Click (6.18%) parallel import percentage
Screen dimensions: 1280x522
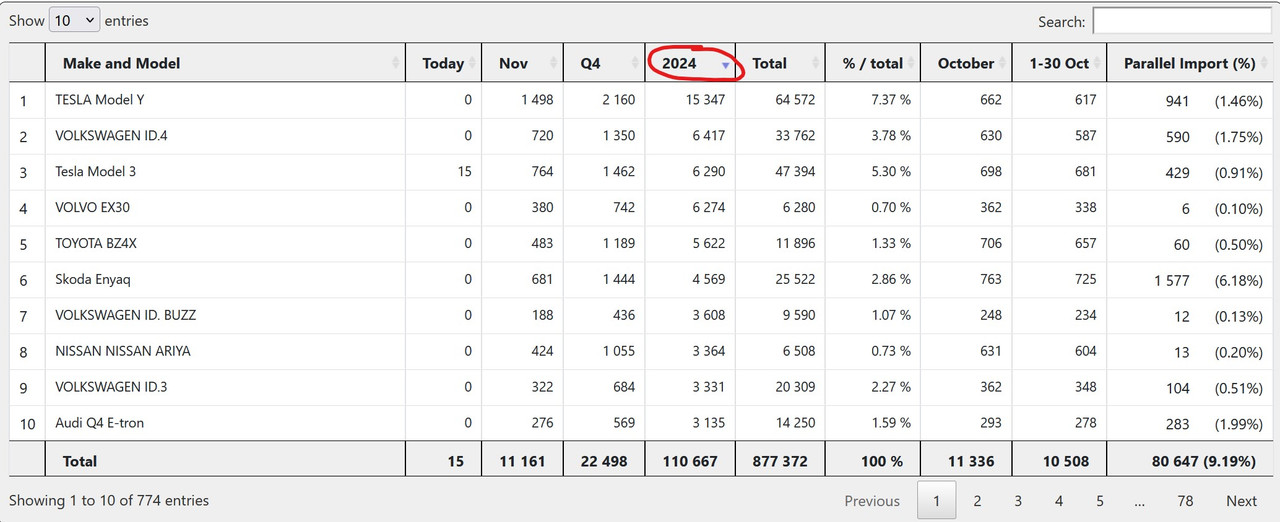[x=1238, y=281]
